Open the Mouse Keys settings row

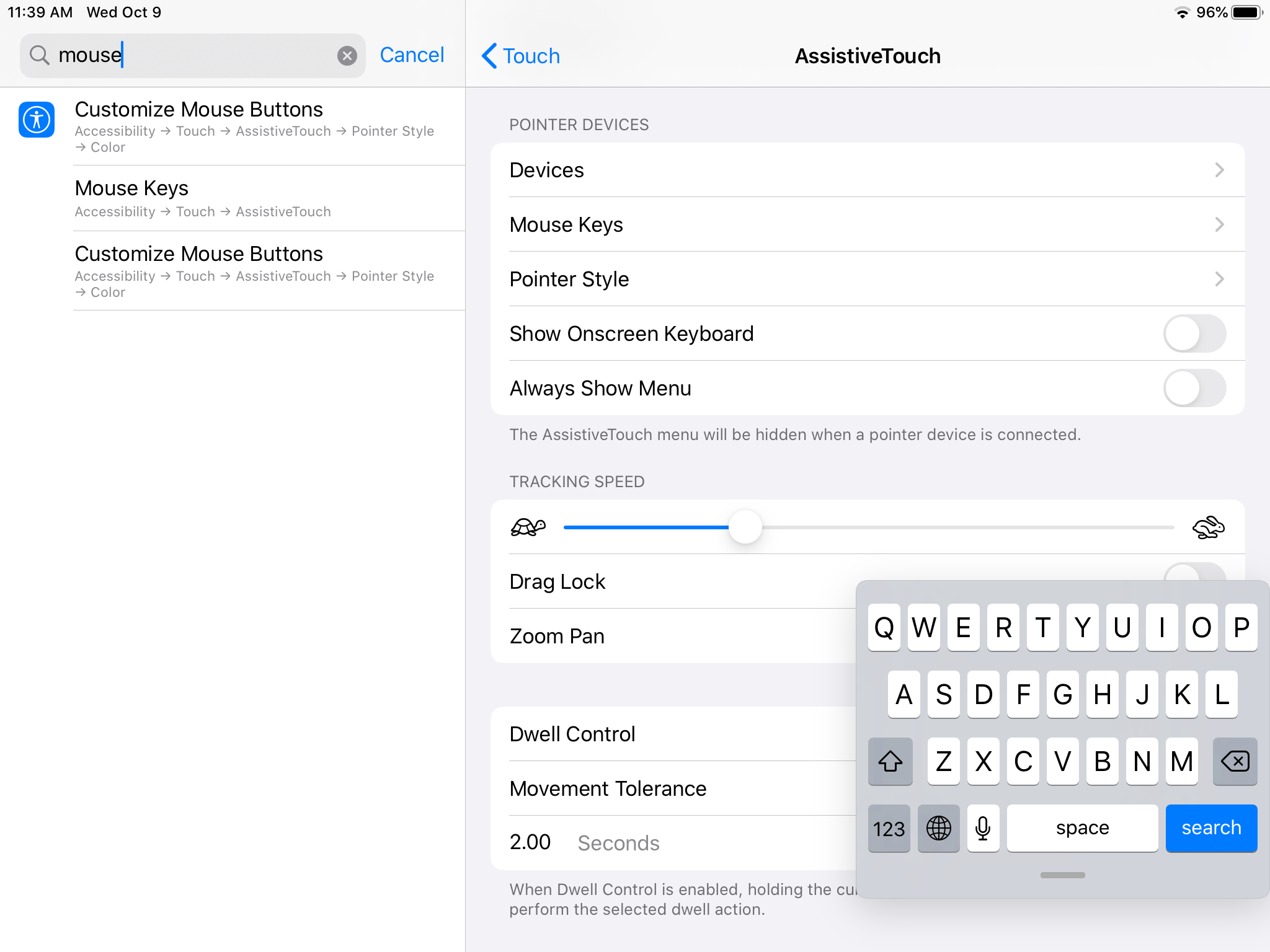(x=867, y=224)
